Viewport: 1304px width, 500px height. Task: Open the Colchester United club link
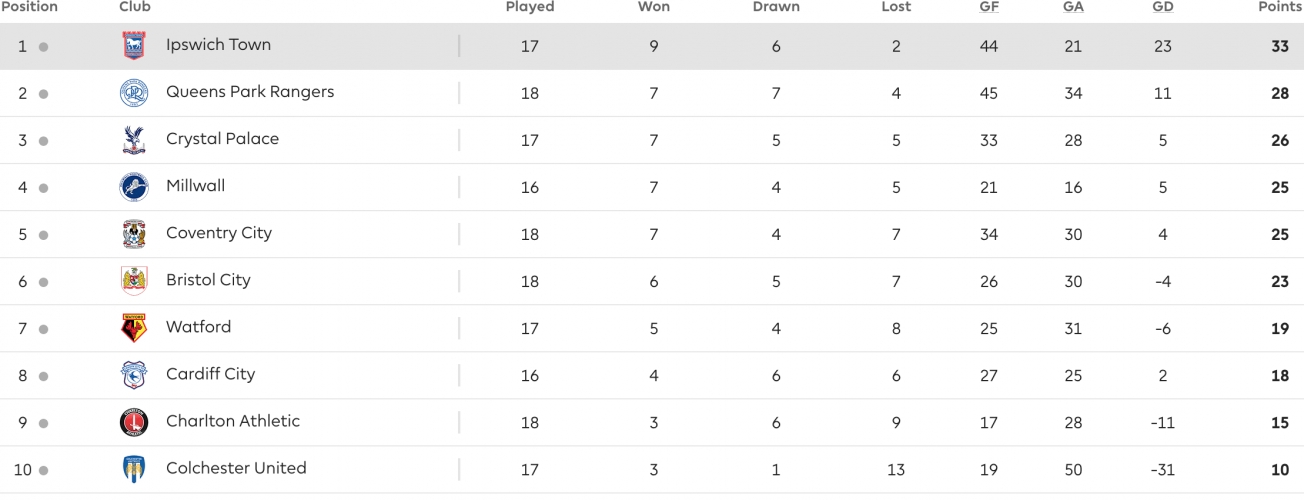pyautogui.click(x=236, y=468)
